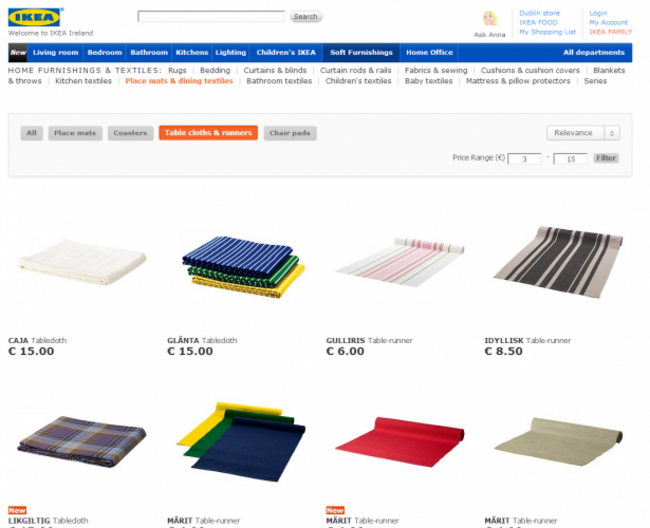The width and height of the screenshot is (650, 528).
Task: Open the Bedding category
Action: click(215, 70)
